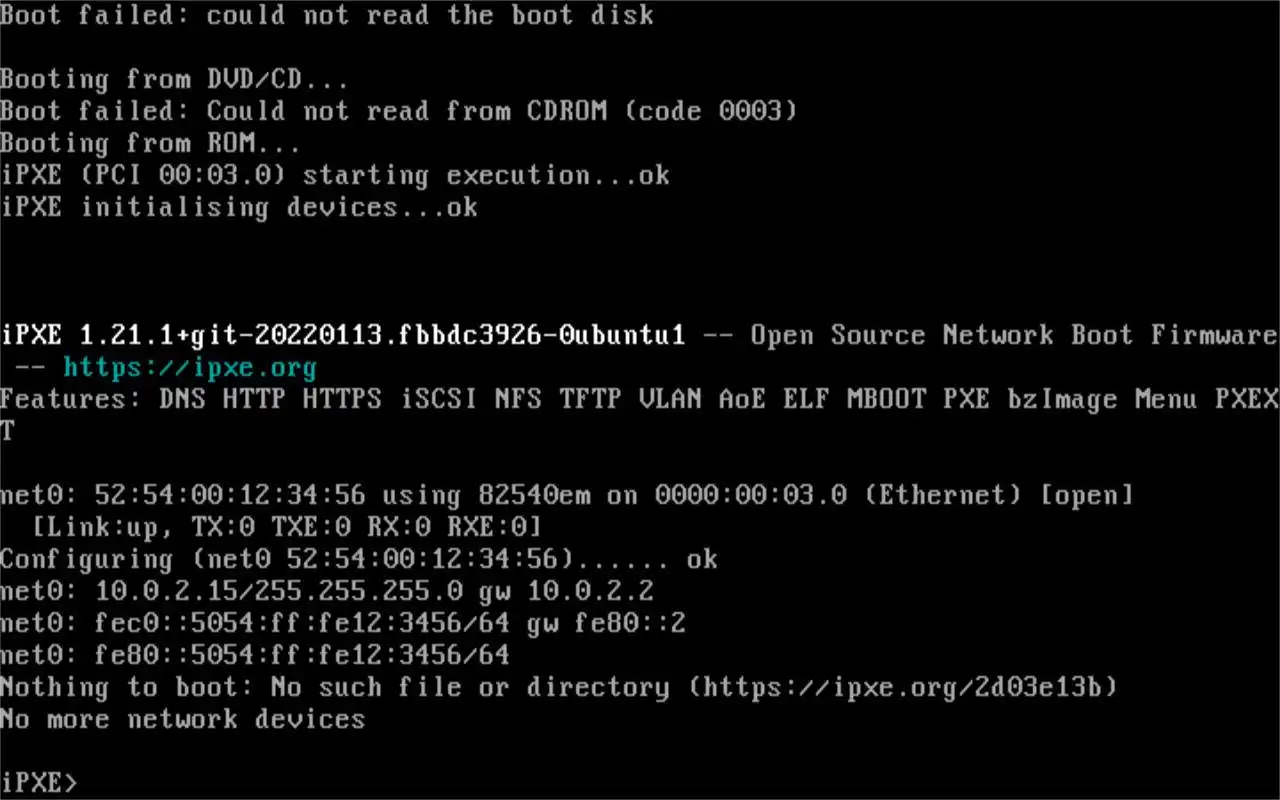Click the gateway 10.0.2.2 text
This screenshot has width=1280, height=800.
pyautogui.click(x=590, y=591)
